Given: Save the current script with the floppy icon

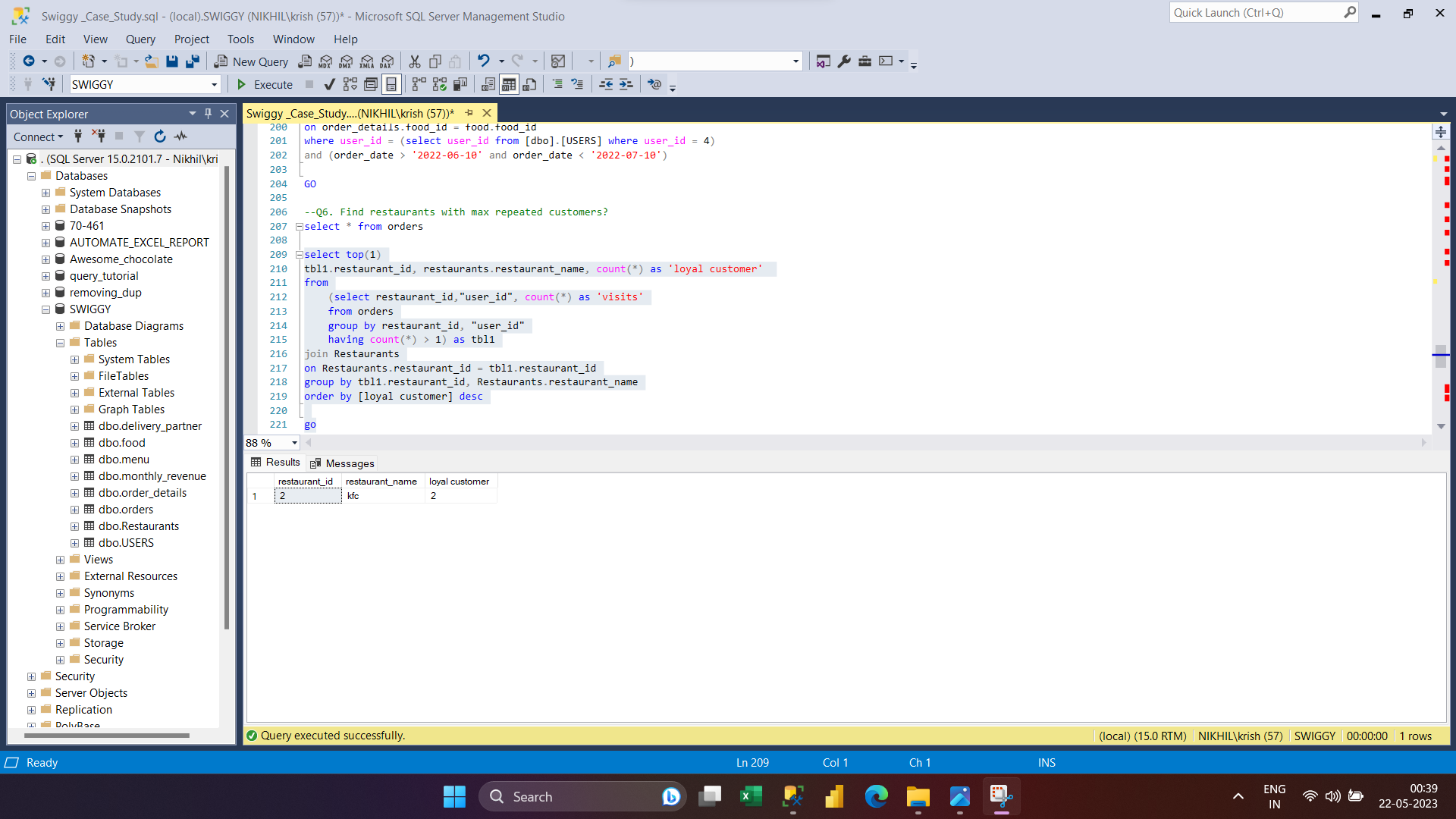Looking at the screenshot, I should pyautogui.click(x=172, y=61).
